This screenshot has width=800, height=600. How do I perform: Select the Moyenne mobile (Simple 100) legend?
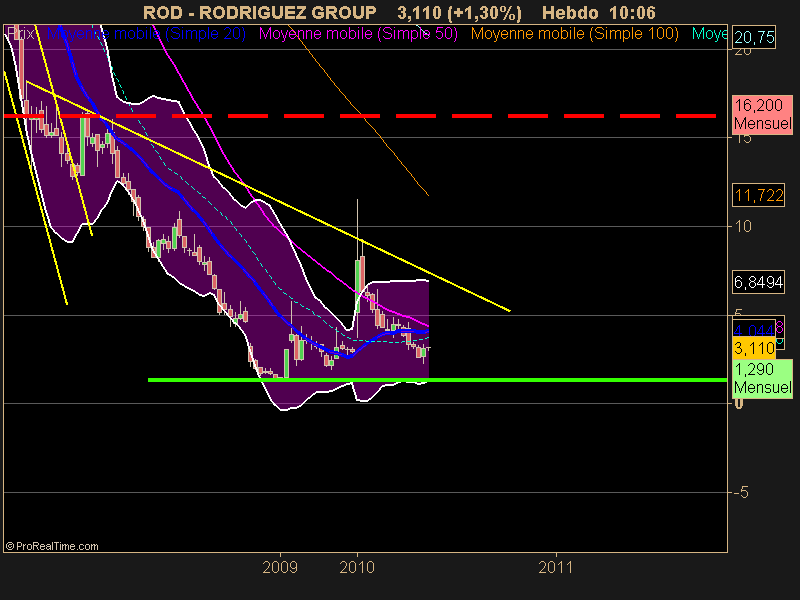574,34
